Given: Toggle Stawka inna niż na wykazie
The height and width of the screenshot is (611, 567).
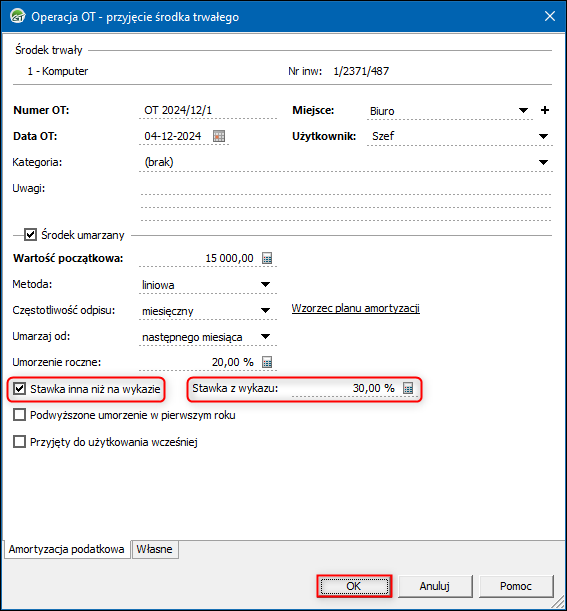Looking at the screenshot, I should (x=19, y=388).
